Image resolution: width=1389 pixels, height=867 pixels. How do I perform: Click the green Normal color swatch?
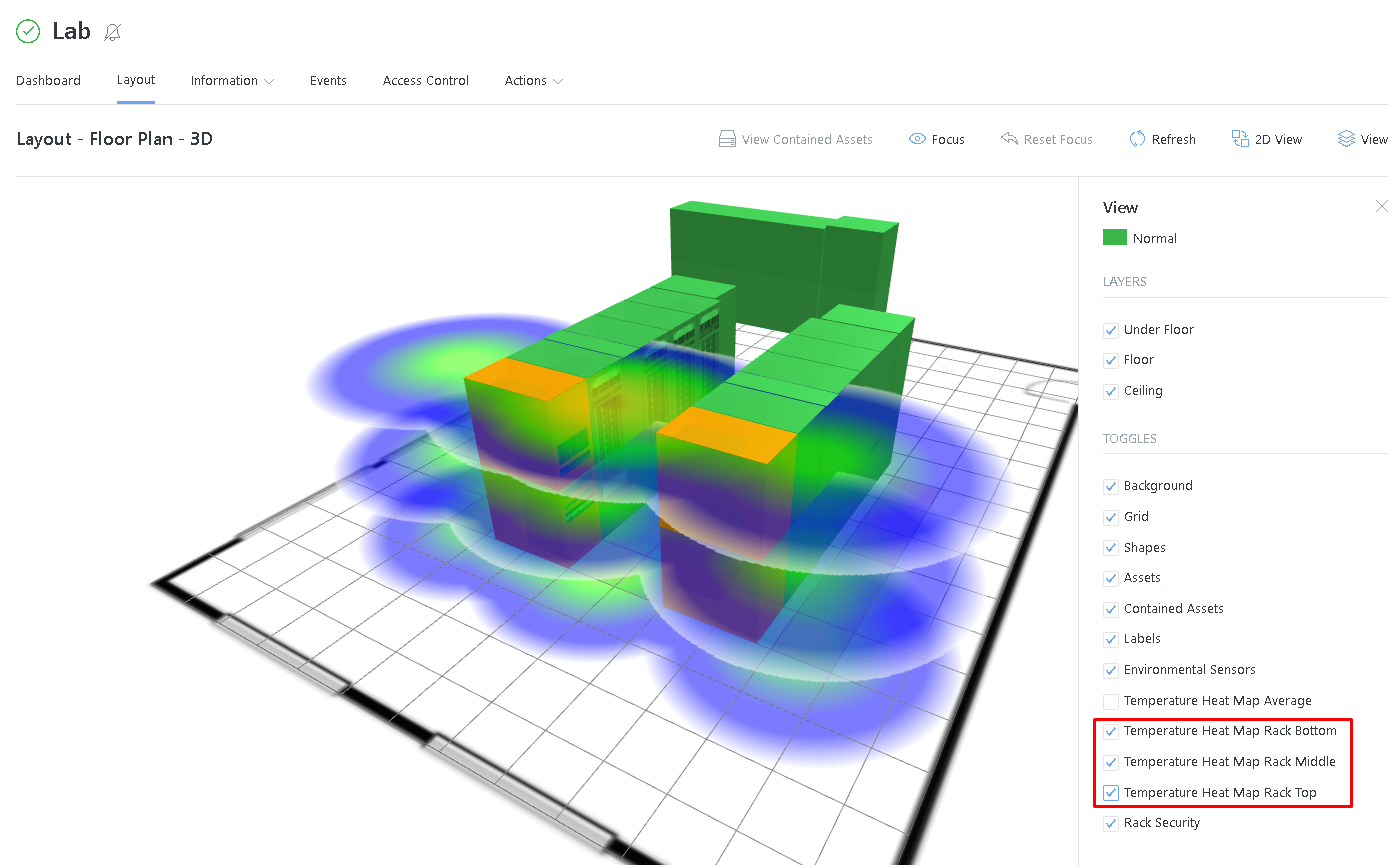pos(1114,238)
